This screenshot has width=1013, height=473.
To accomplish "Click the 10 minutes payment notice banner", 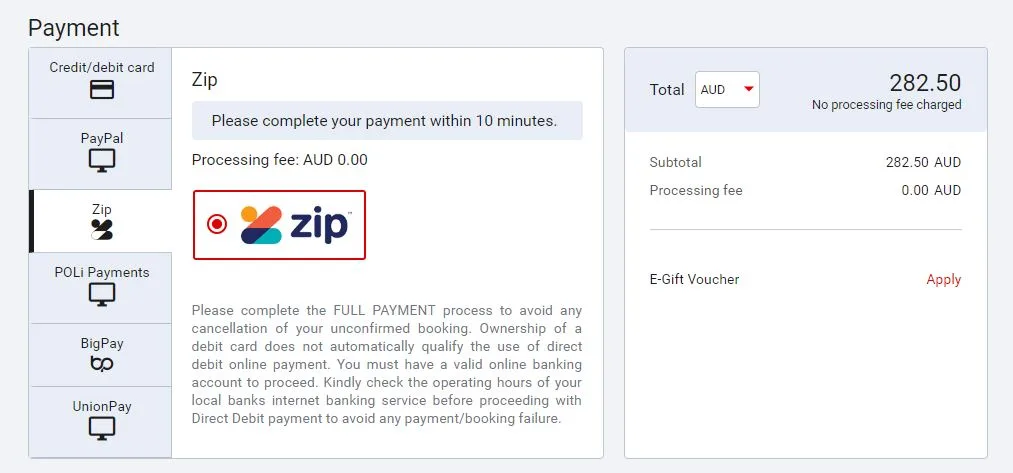I will tap(387, 121).
